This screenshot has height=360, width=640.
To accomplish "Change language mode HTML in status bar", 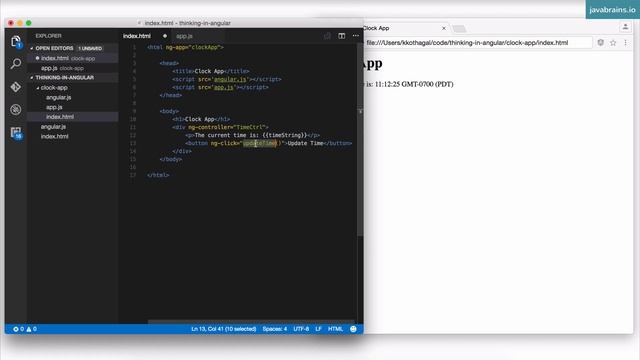I will 336,329.
